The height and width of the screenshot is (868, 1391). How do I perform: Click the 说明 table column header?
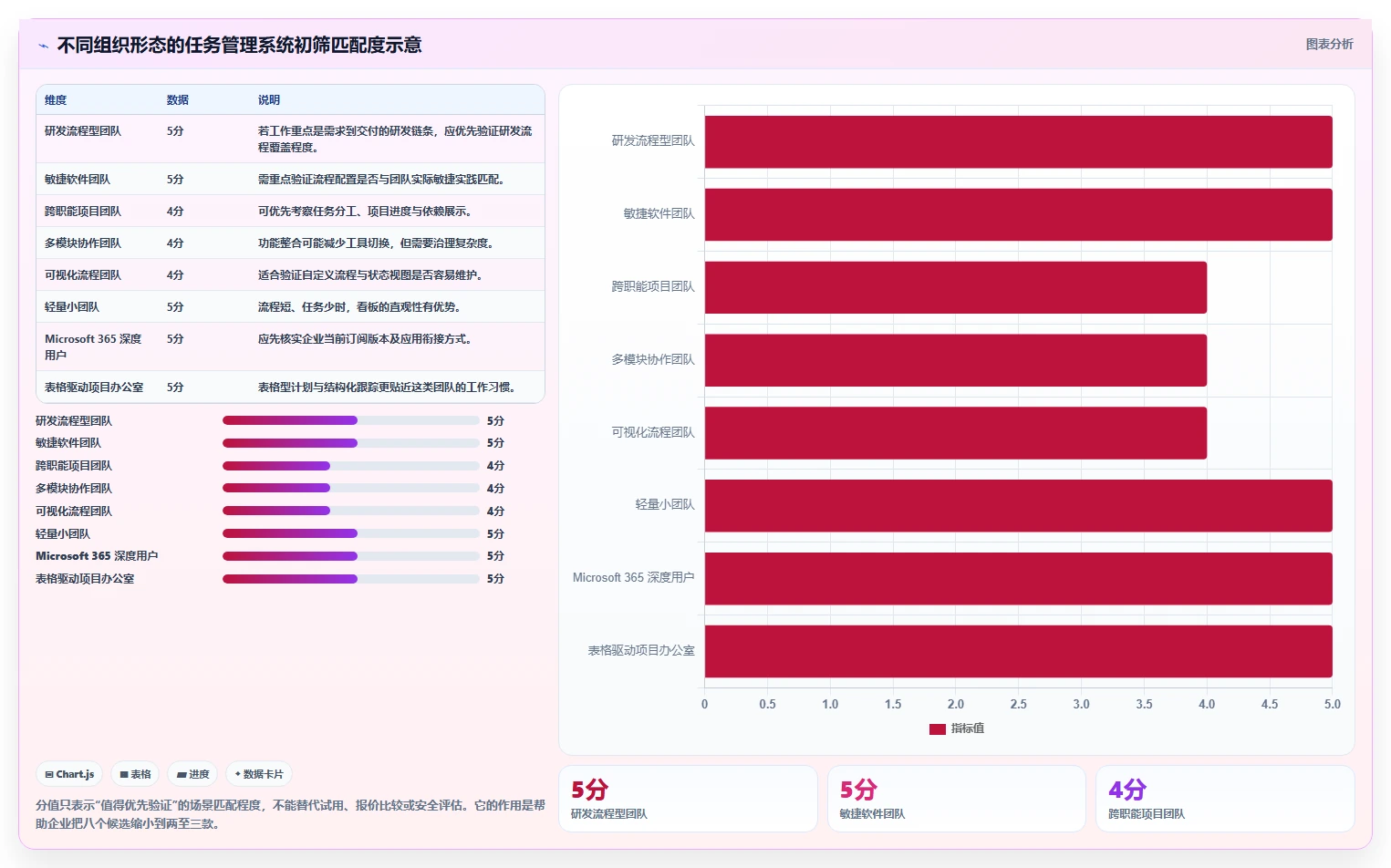[x=269, y=100]
